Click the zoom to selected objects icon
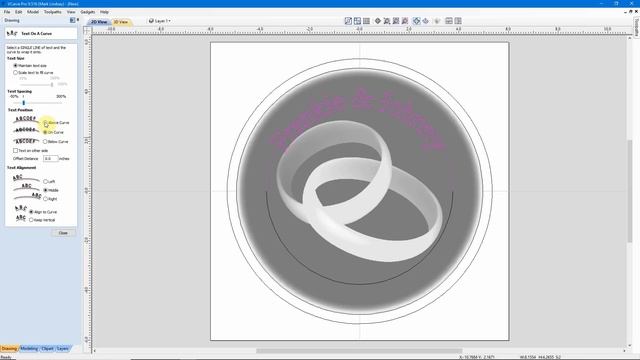The image size is (640, 360). click(405, 21)
